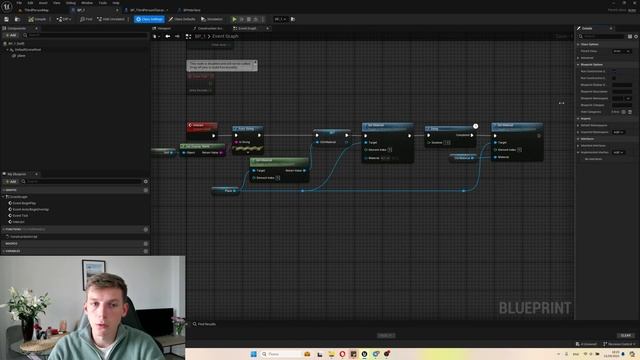This screenshot has height=360, width=640.
Task: Collapse the DefaultSceneRoot component
Action: click(7, 50)
